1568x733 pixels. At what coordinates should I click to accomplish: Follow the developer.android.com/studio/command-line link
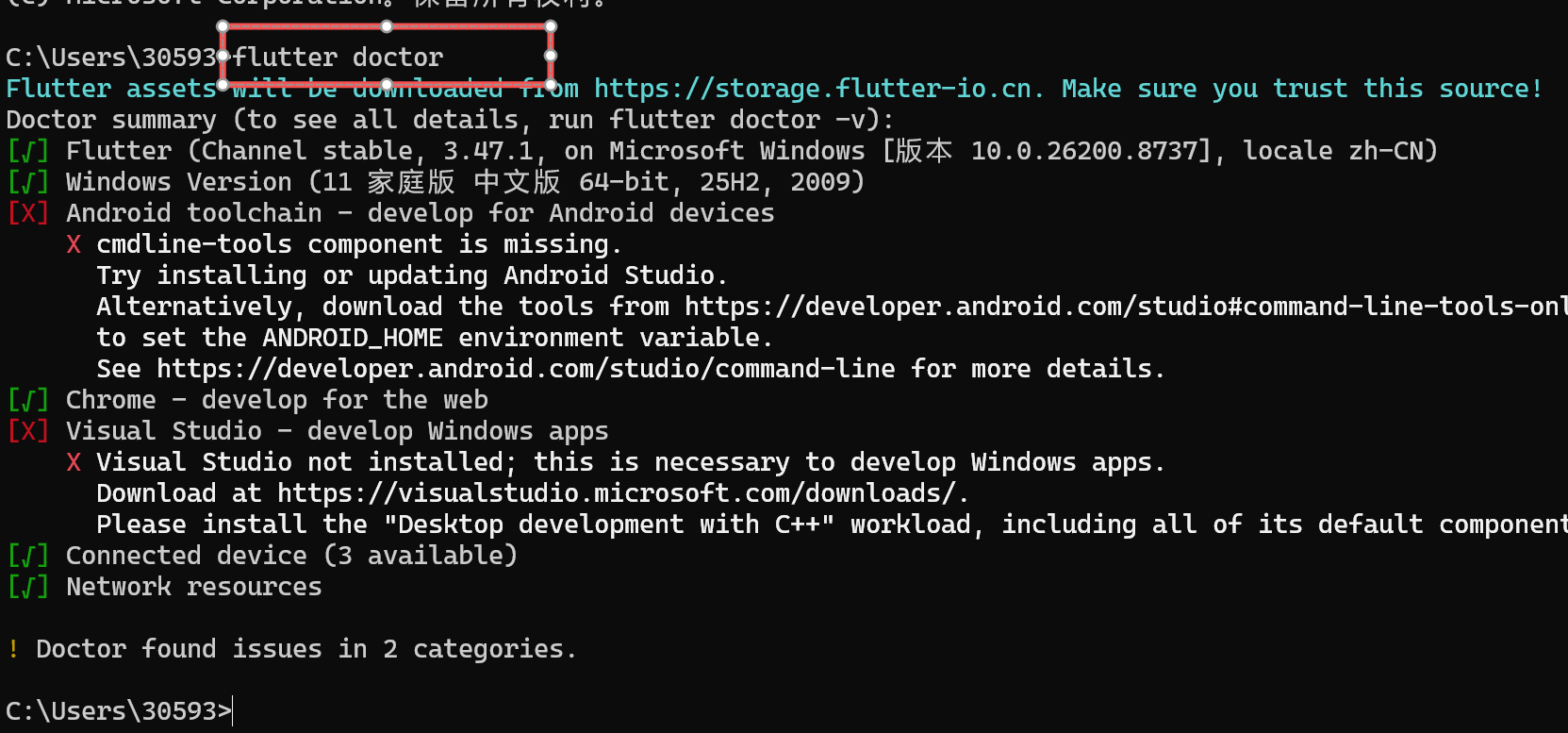pyautogui.click(x=526, y=369)
